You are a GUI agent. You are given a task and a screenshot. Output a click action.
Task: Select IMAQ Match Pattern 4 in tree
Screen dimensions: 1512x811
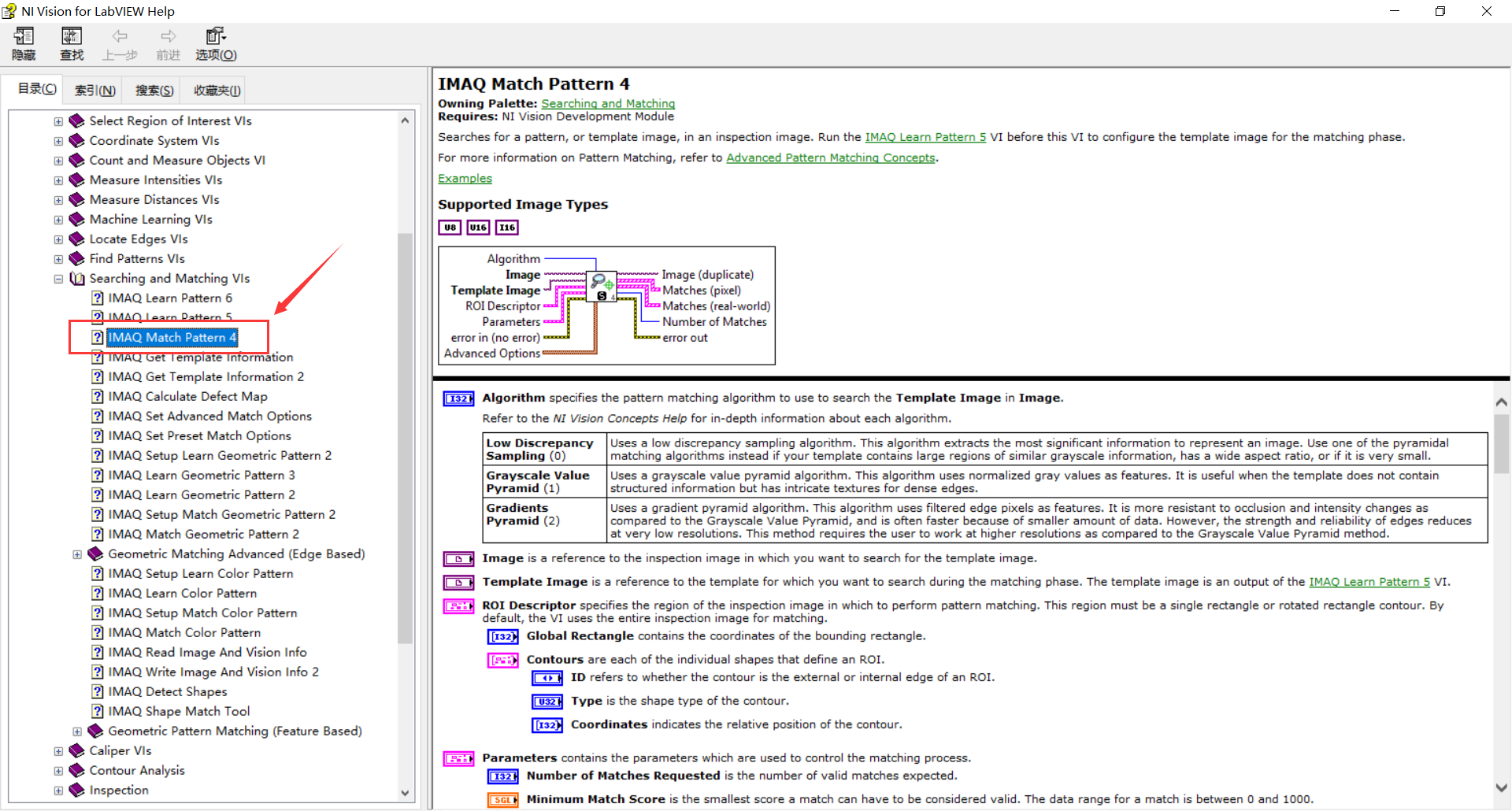(x=172, y=337)
